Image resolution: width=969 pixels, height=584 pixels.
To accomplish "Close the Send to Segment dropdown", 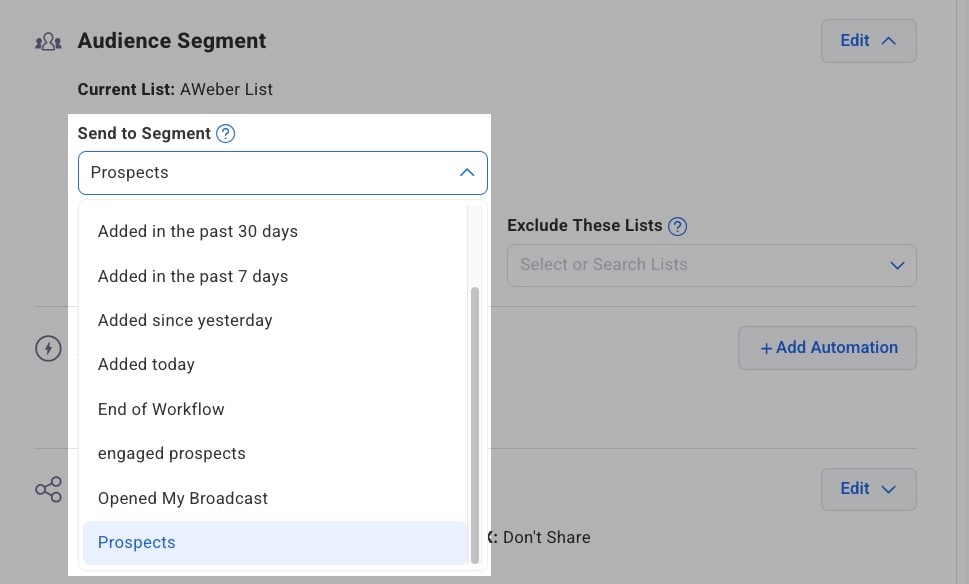I will (466, 173).
